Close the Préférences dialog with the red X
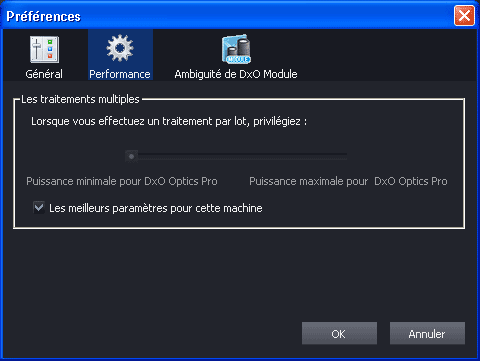 point(464,15)
